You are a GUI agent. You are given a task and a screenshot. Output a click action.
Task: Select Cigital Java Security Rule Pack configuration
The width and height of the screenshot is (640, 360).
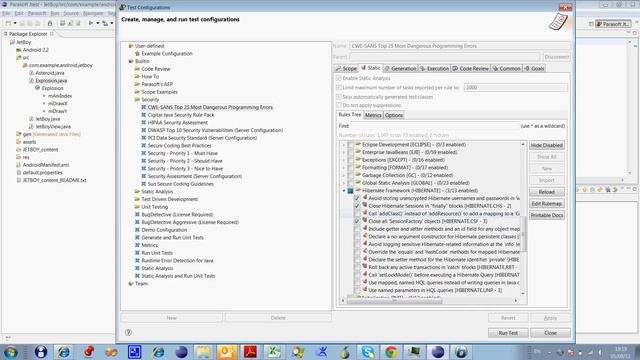tap(181, 115)
